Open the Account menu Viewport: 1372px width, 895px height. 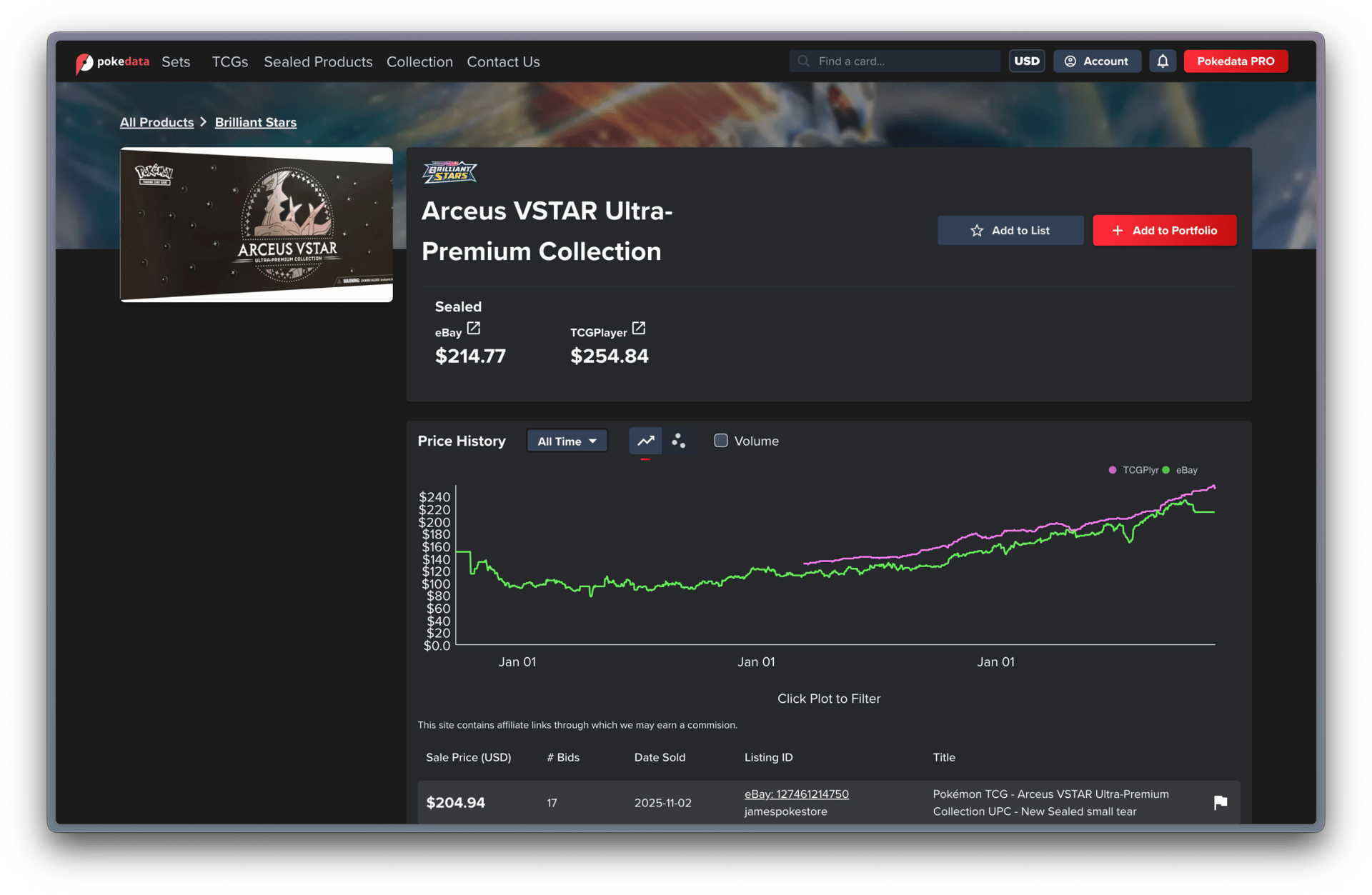pos(1097,61)
